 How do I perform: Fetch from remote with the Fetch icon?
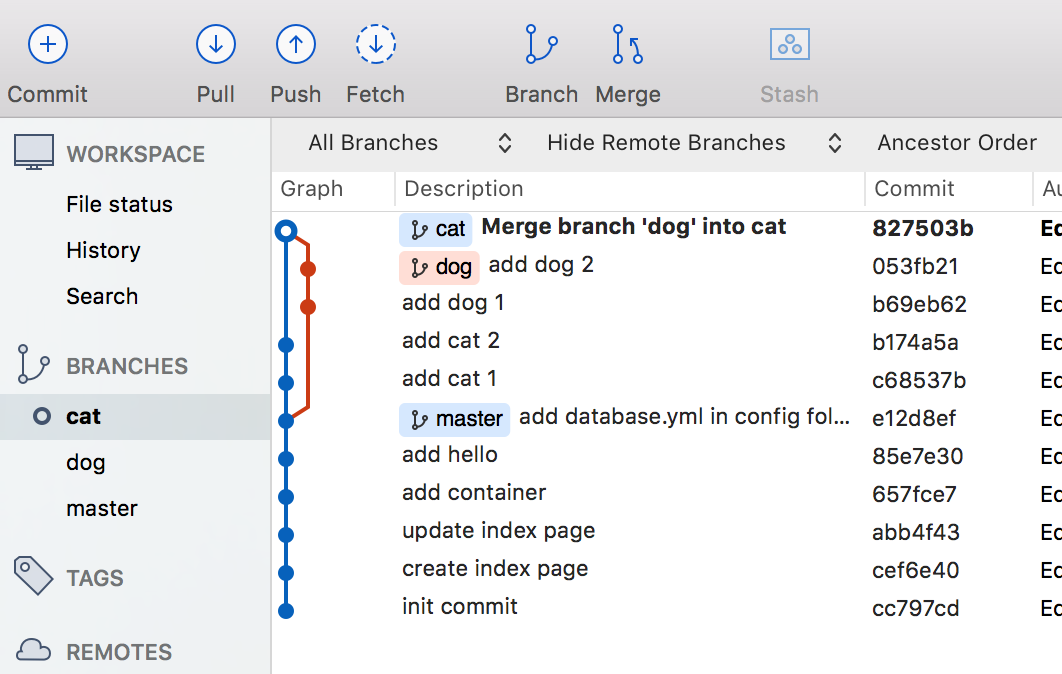tap(375, 44)
